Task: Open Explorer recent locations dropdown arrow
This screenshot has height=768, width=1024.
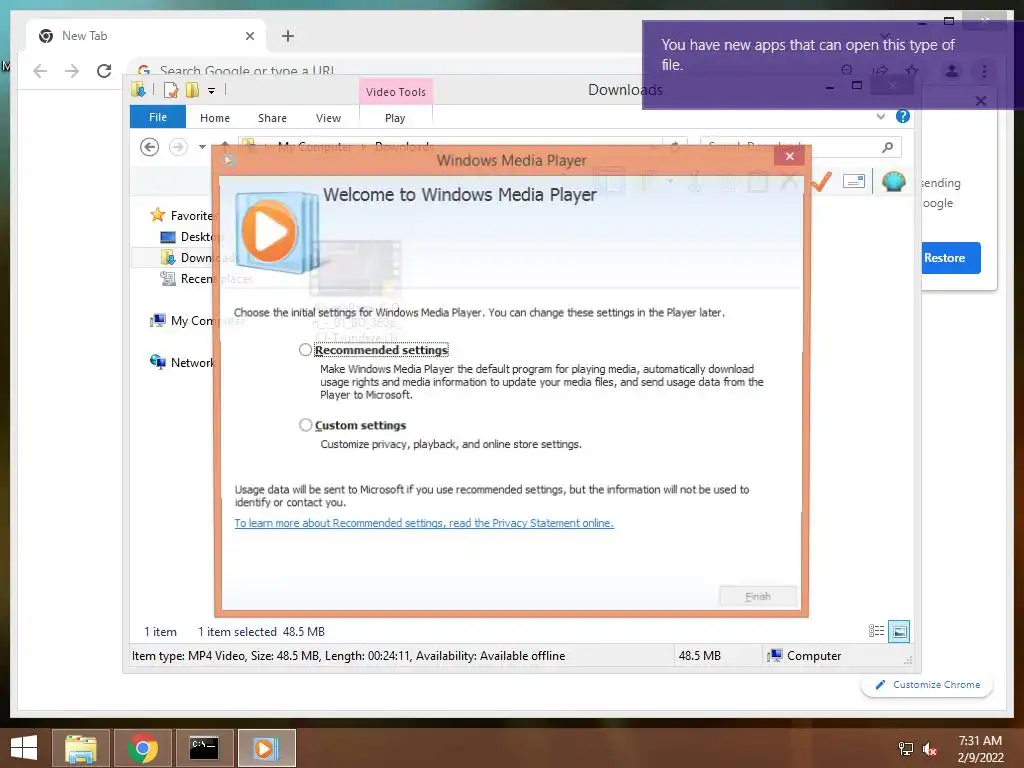Action: (202, 147)
